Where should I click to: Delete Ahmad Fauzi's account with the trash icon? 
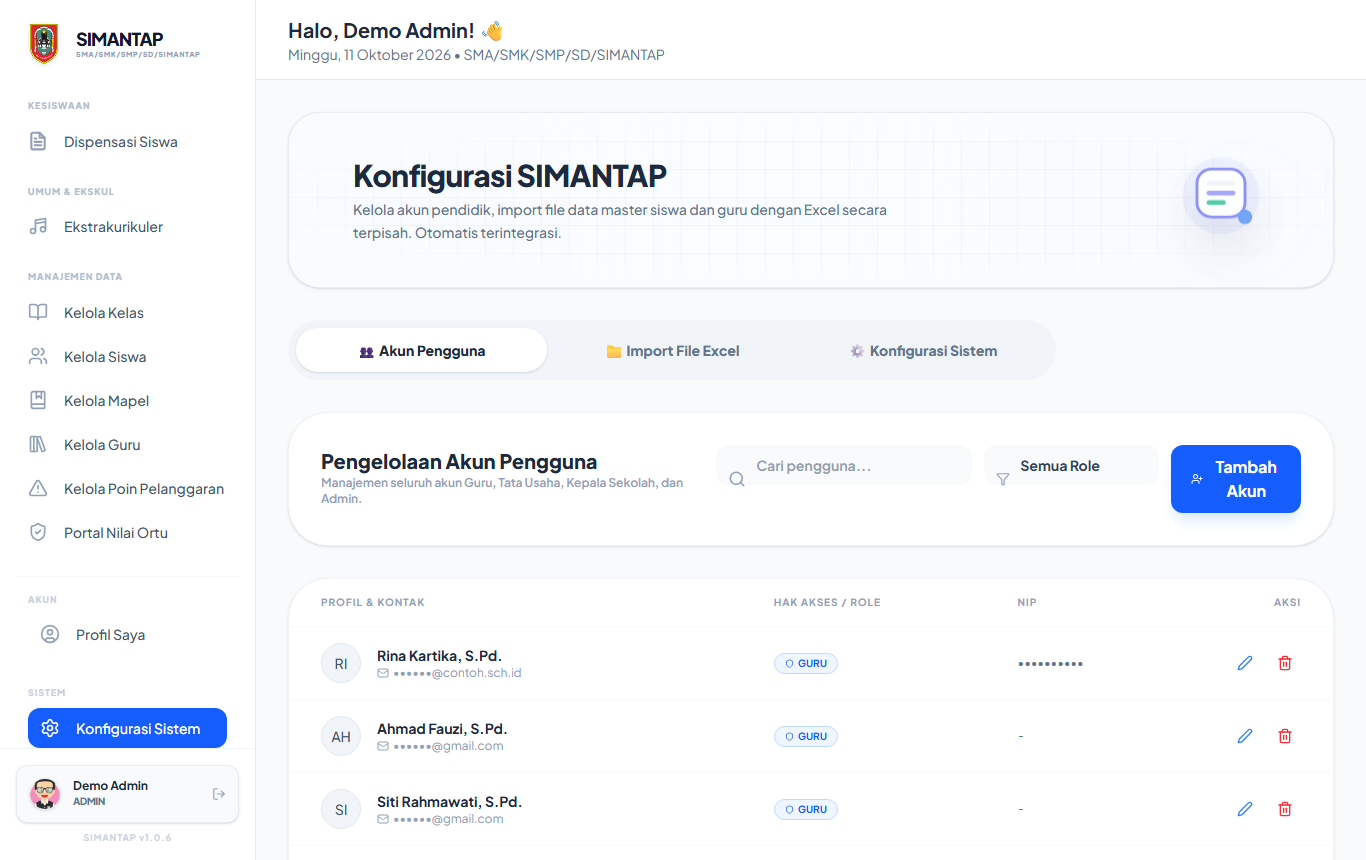(1285, 736)
